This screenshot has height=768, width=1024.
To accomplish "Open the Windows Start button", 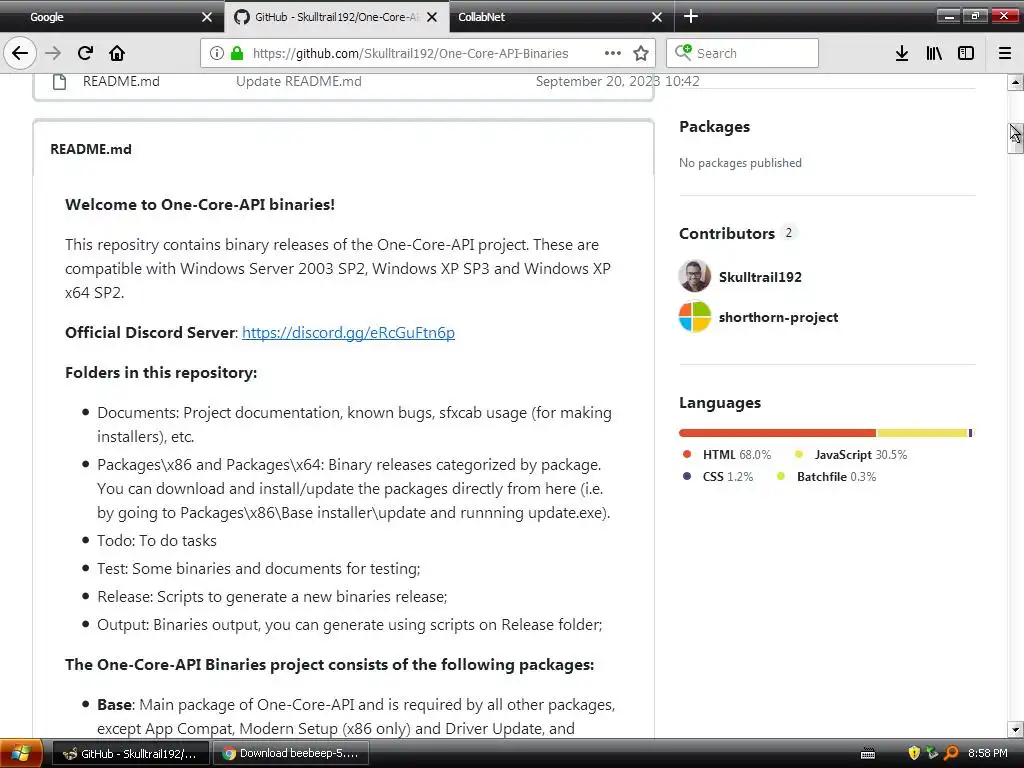I will click(21, 753).
